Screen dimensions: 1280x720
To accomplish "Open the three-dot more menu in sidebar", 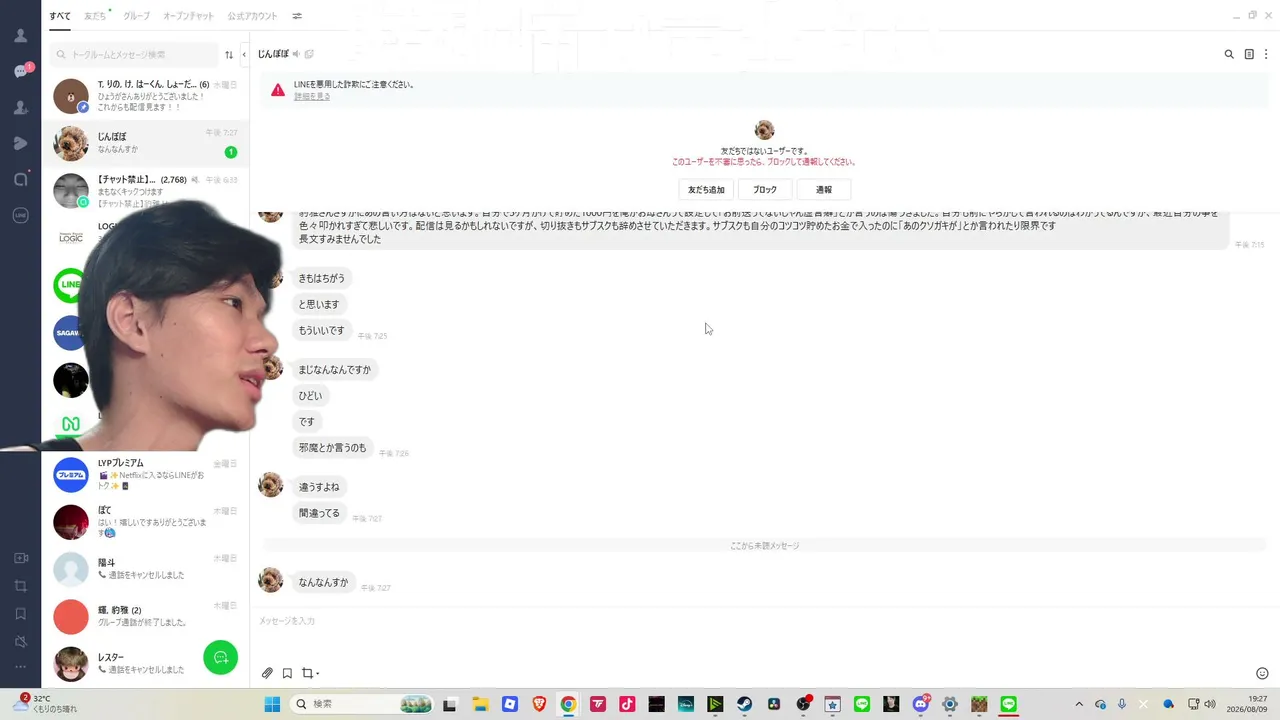I will [20, 667].
